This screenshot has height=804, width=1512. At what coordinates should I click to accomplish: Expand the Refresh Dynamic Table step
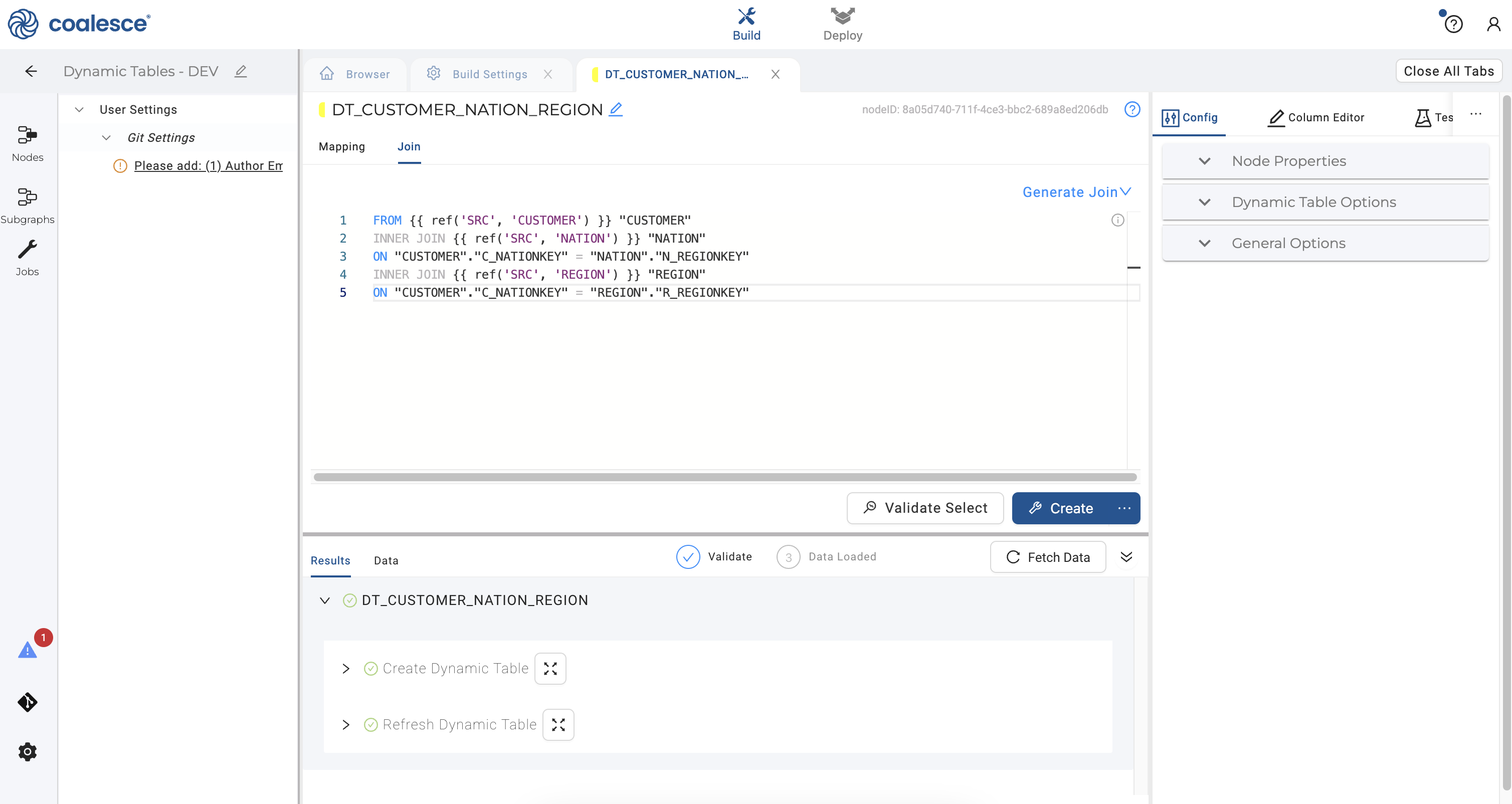(346, 725)
